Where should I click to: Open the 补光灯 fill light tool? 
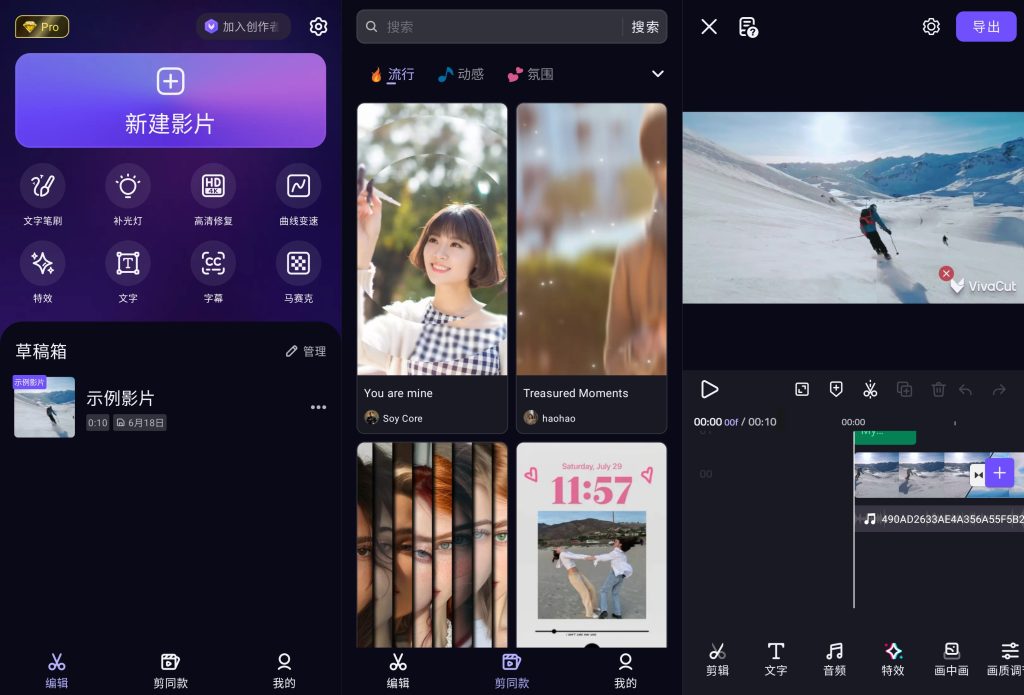pos(128,195)
